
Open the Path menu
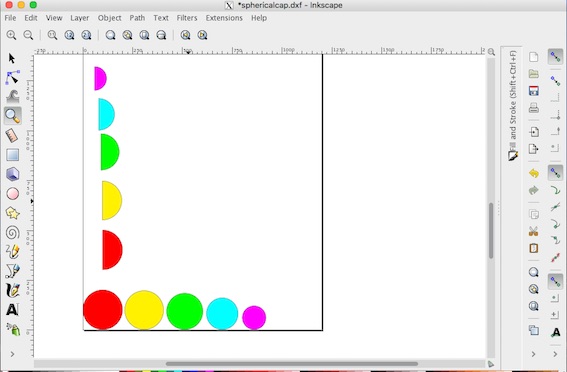point(137,18)
